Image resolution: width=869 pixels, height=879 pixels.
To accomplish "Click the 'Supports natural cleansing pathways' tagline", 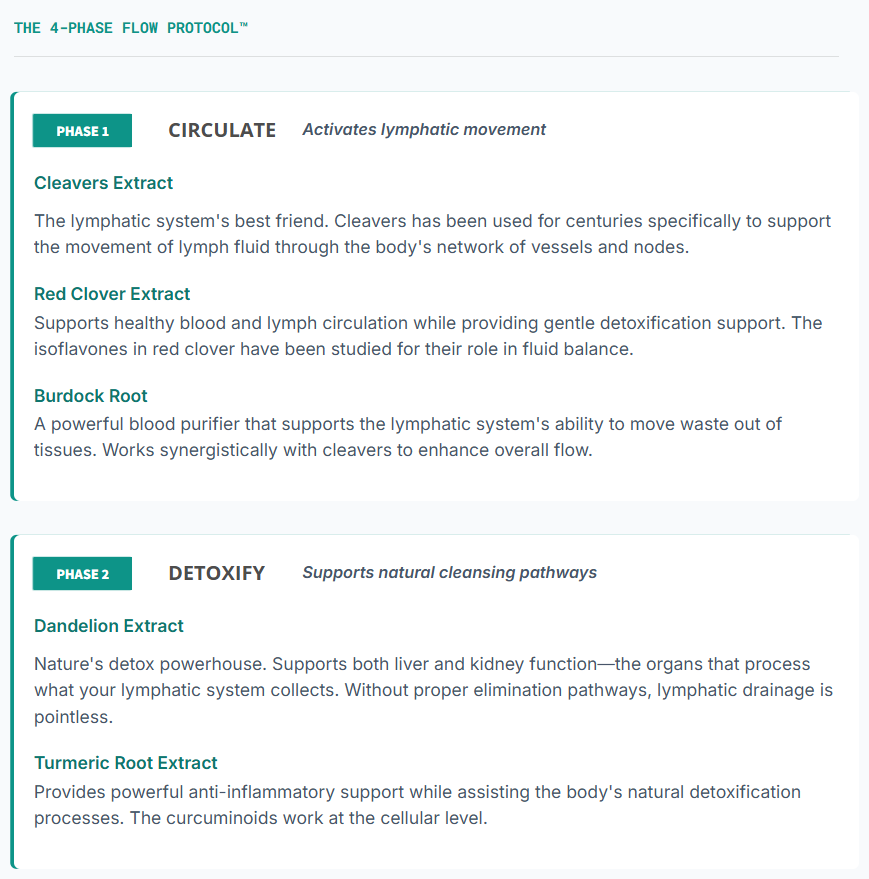I will (x=449, y=572).
